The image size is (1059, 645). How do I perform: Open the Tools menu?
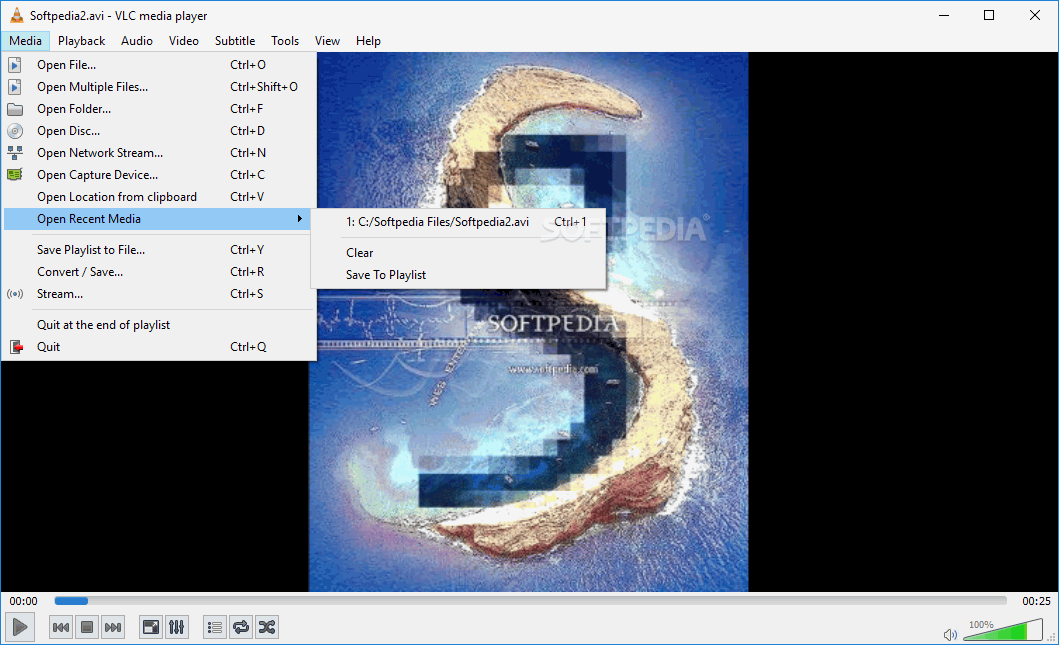pos(285,41)
